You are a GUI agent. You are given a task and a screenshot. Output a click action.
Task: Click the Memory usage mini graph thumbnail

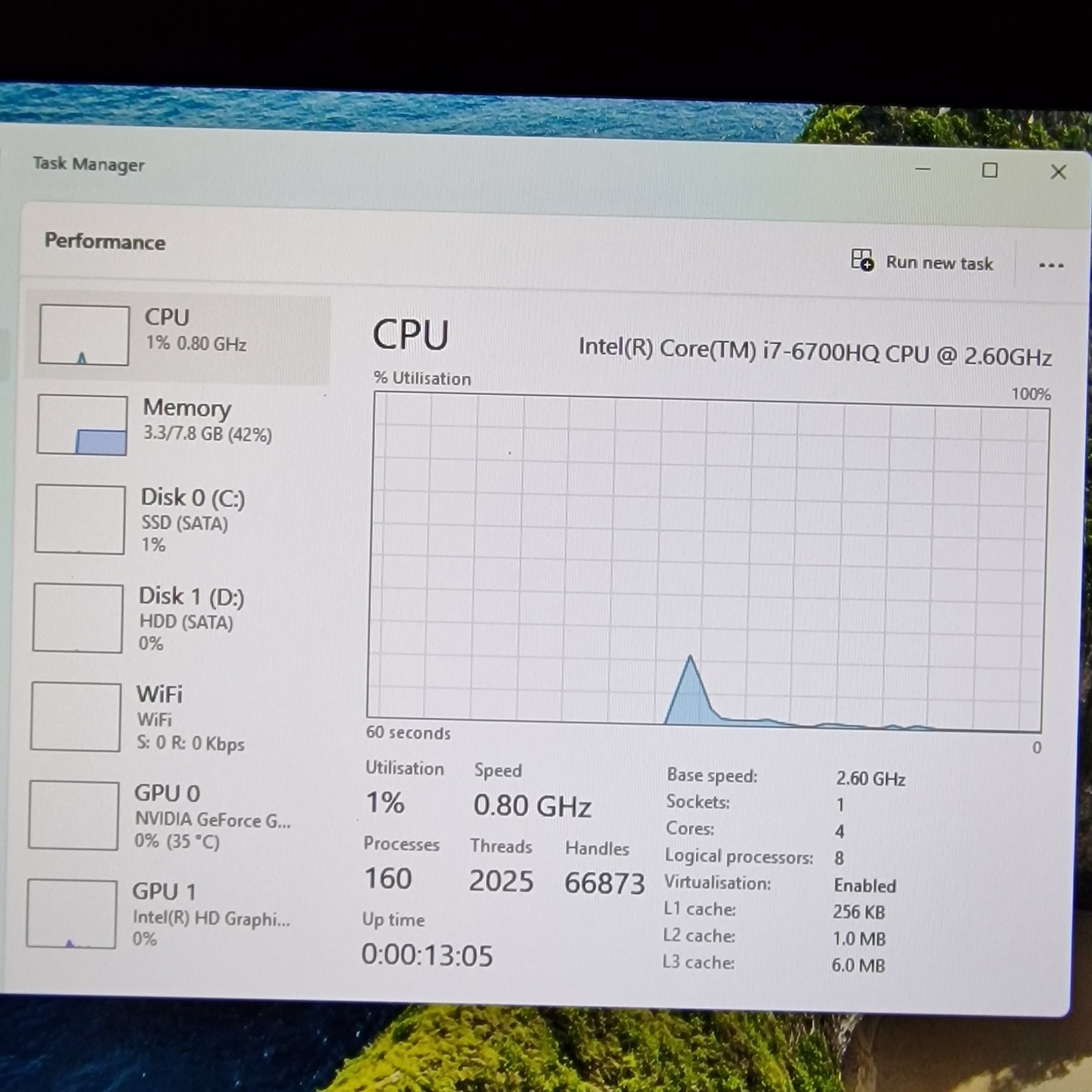pos(82,425)
